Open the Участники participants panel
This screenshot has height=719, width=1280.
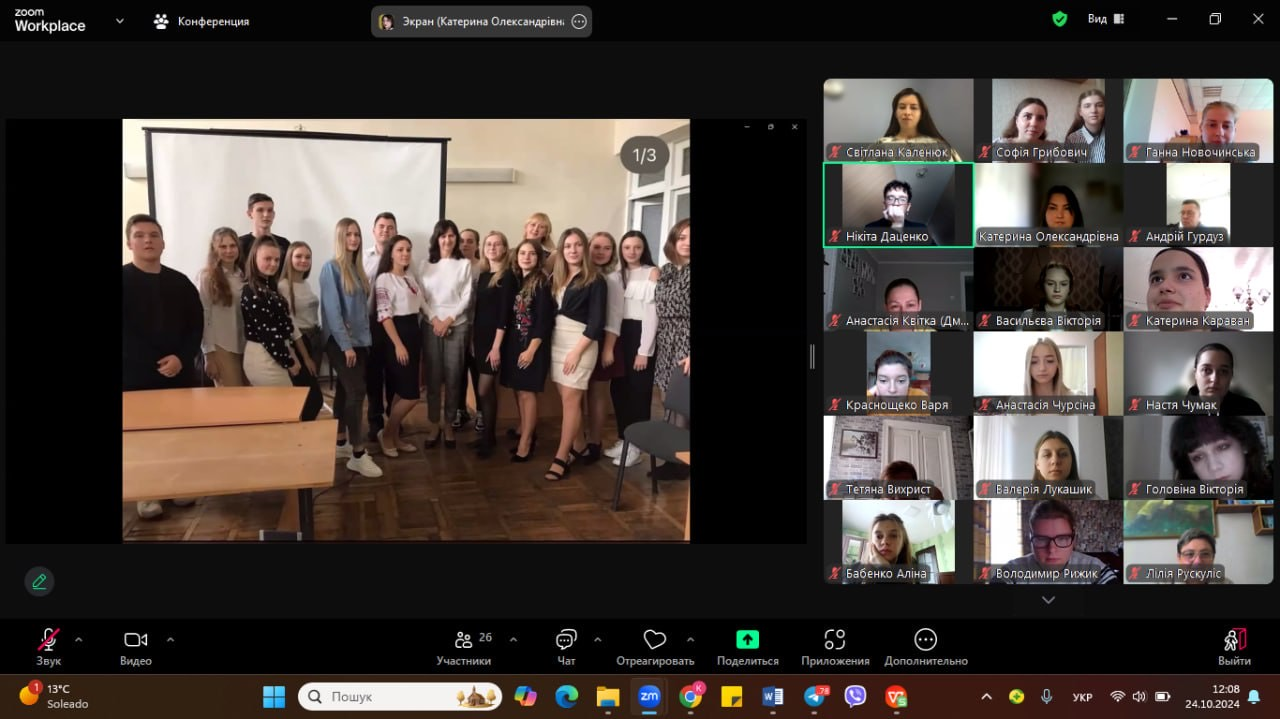pos(463,640)
